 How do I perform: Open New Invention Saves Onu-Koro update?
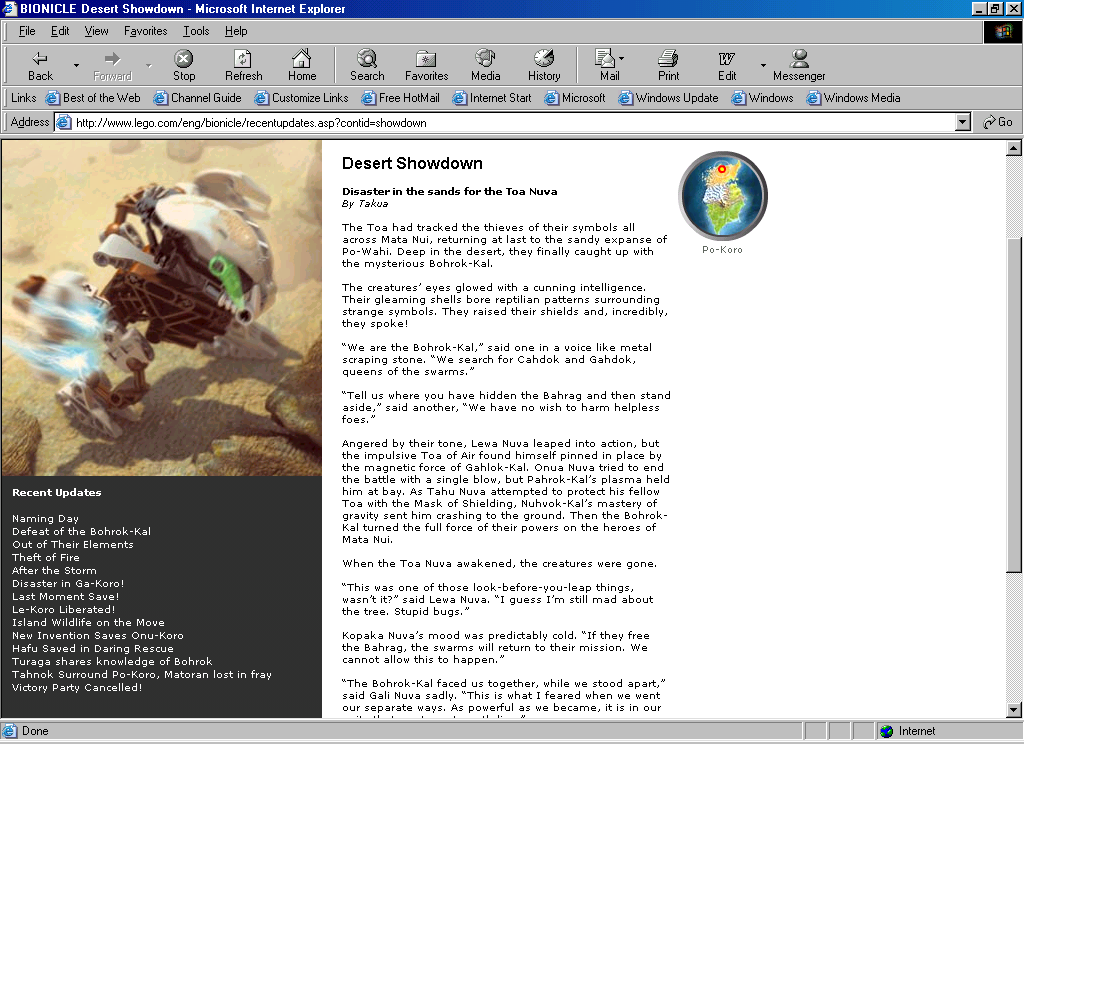click(98, 636)
